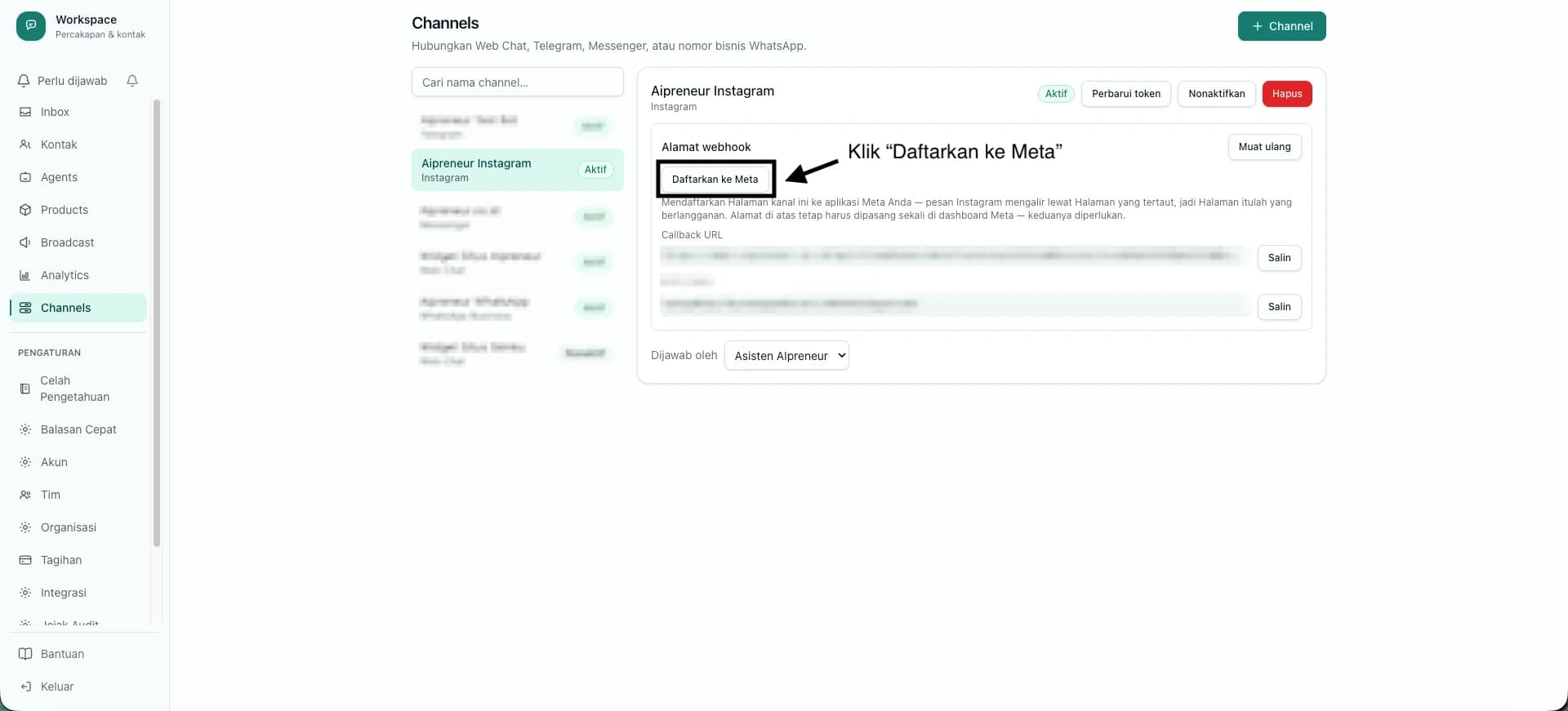Viewport: 1568px width, 711px height.
Task: Click the Bantuan book icon
Action: 25,654
